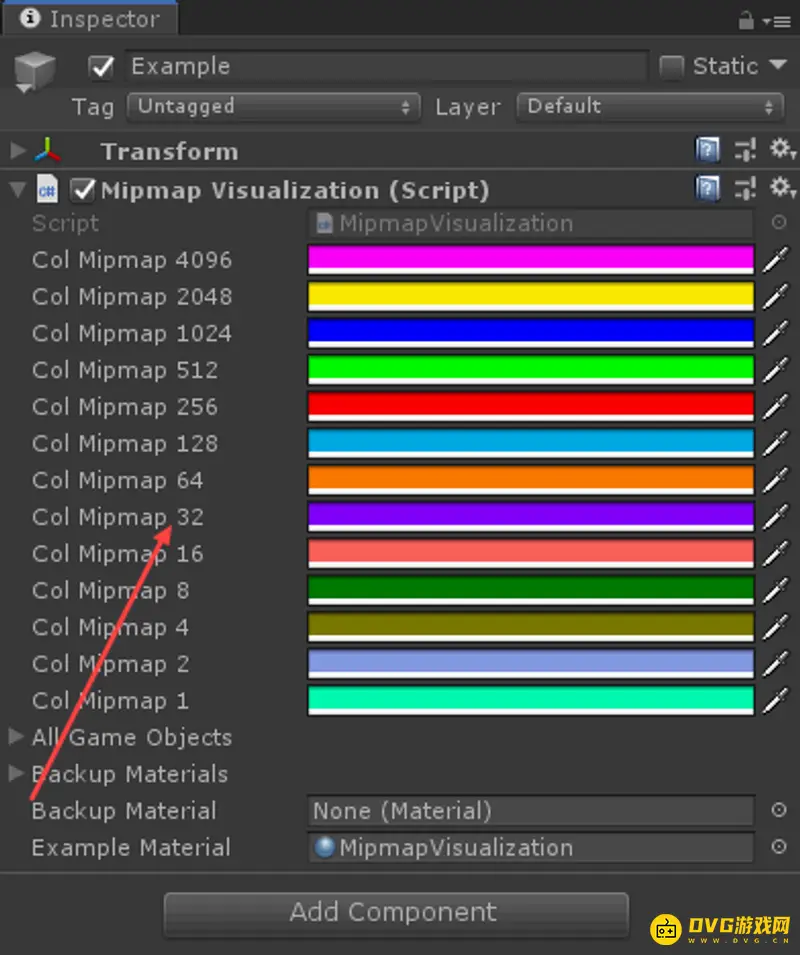Click the Transform component presets icon
The height and width of the screenshot is (955, 800).
click(745, 151)
